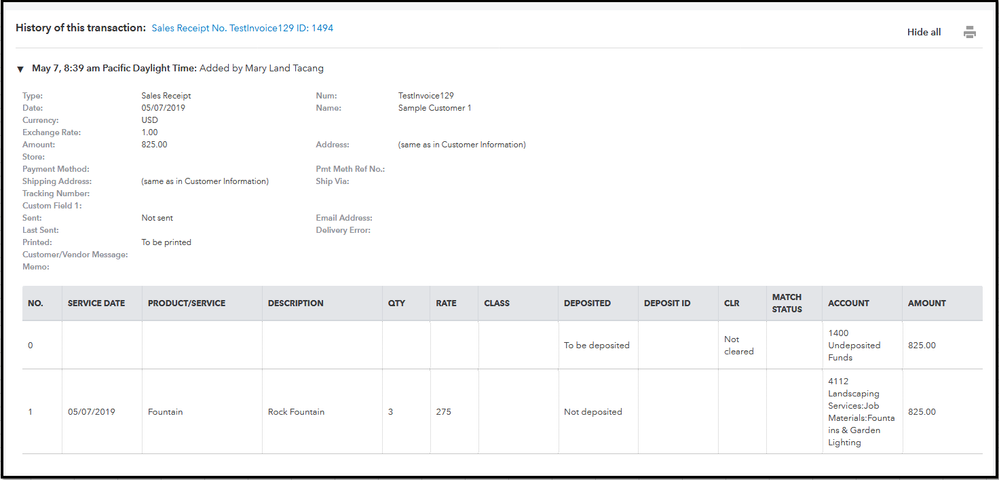Click the Currency value USD
The width and height of the screenshot is (999, 480).
150,120
